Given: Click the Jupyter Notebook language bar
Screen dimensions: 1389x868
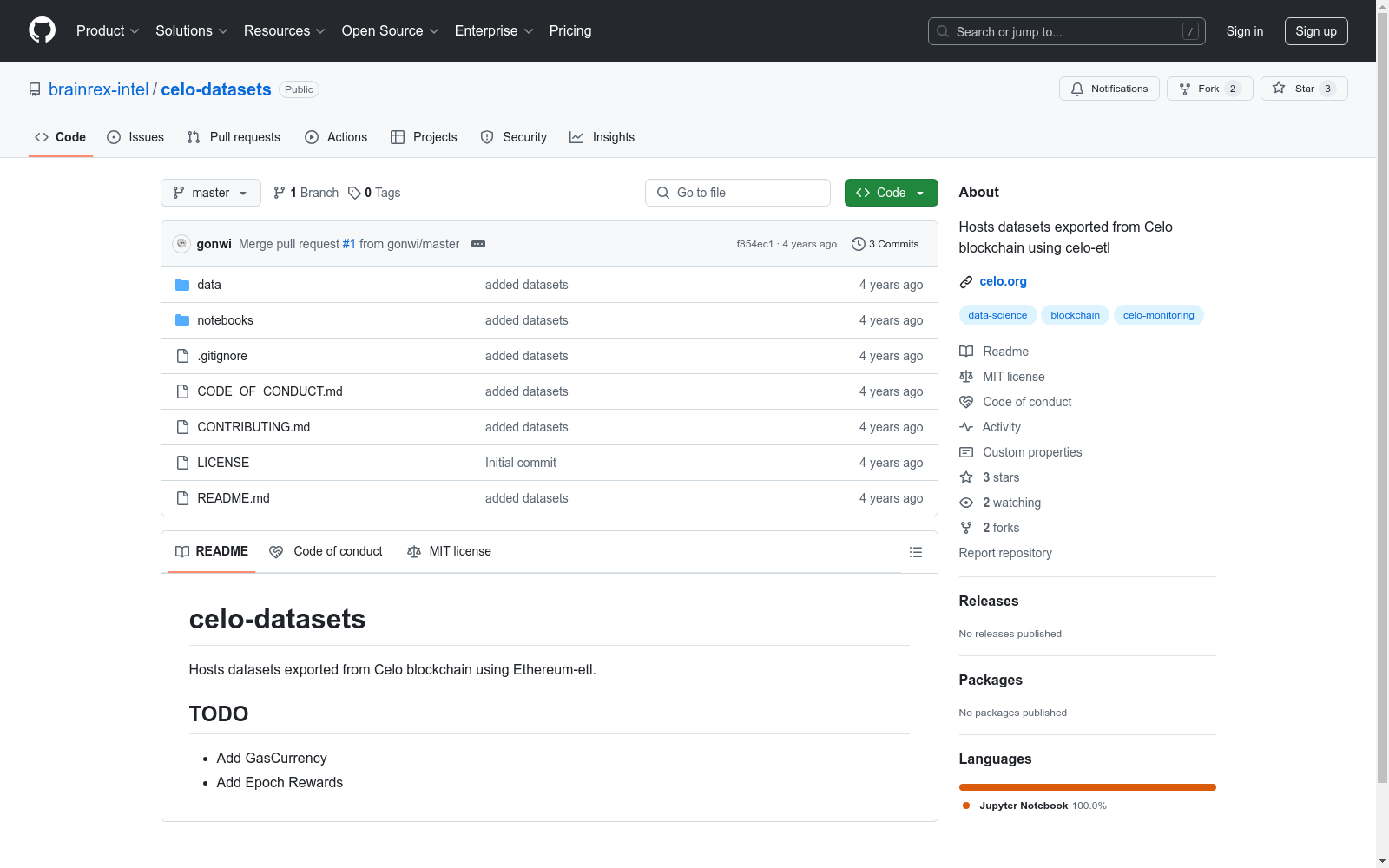Looking at the screenshot, I should [x=1087, y=787].
